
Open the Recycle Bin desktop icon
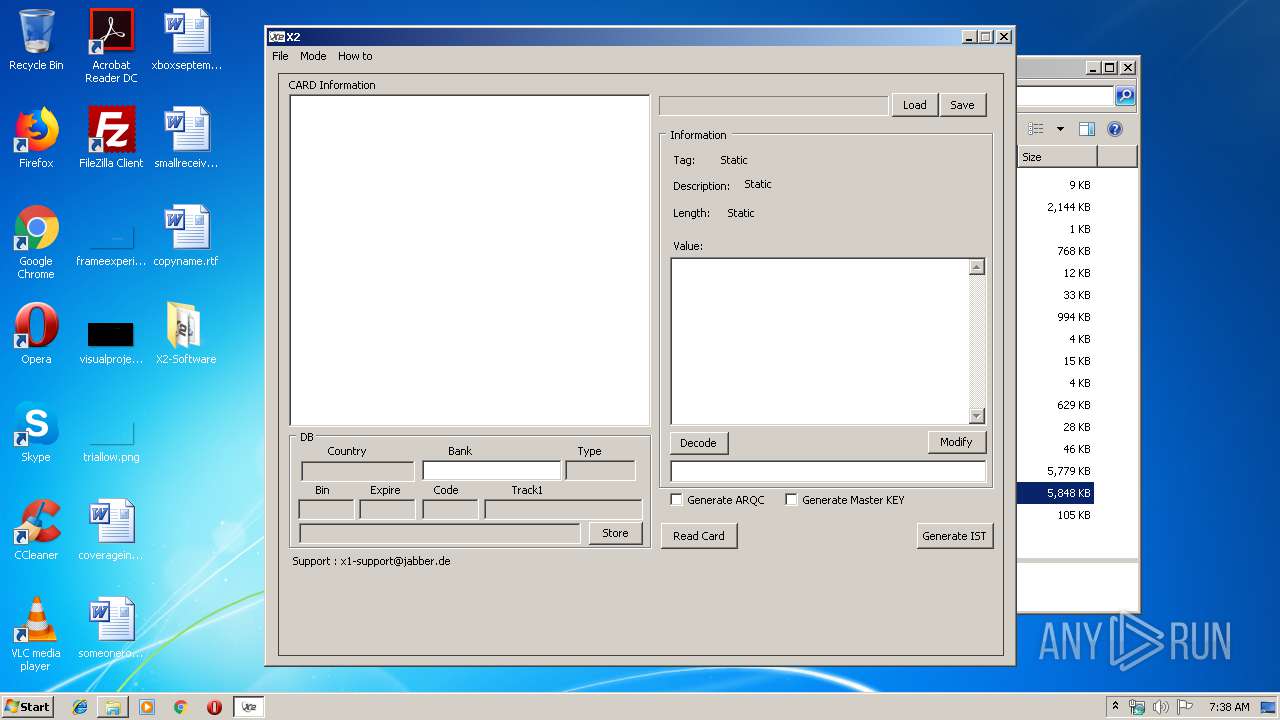pyautogui.click(x=36, y=41)
